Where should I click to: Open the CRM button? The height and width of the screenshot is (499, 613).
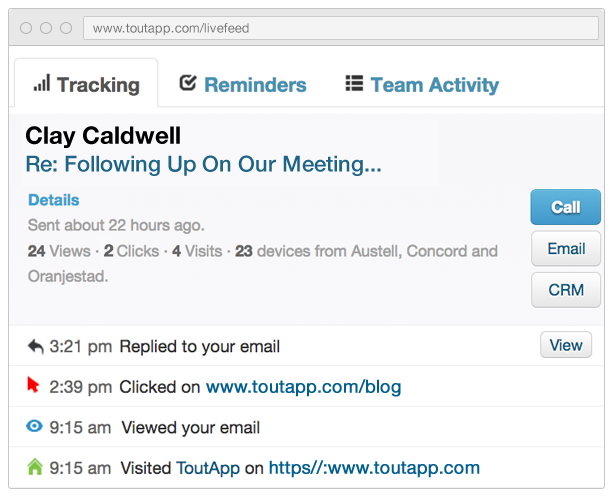click(566, 290)
